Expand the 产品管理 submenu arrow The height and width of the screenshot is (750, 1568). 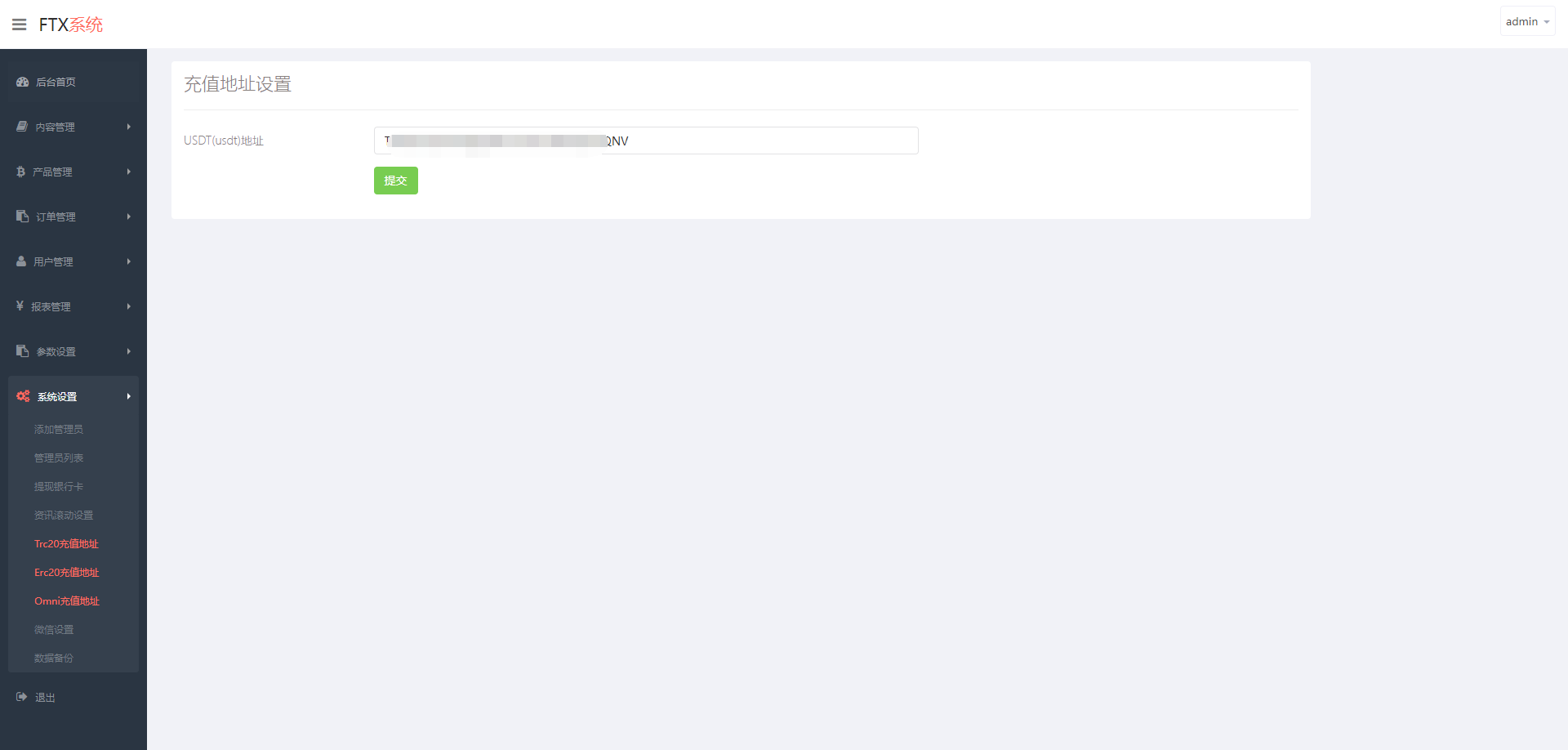[x=128, y=172]
